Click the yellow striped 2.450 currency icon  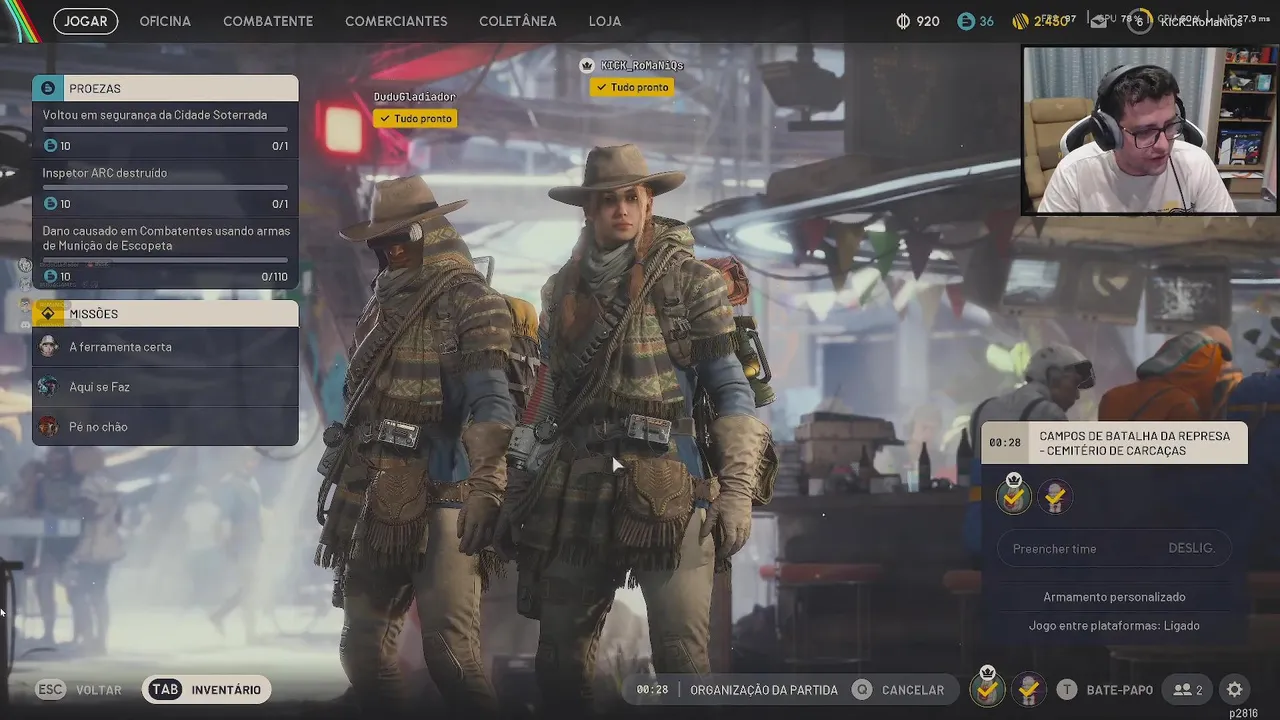coord(1020,21)
